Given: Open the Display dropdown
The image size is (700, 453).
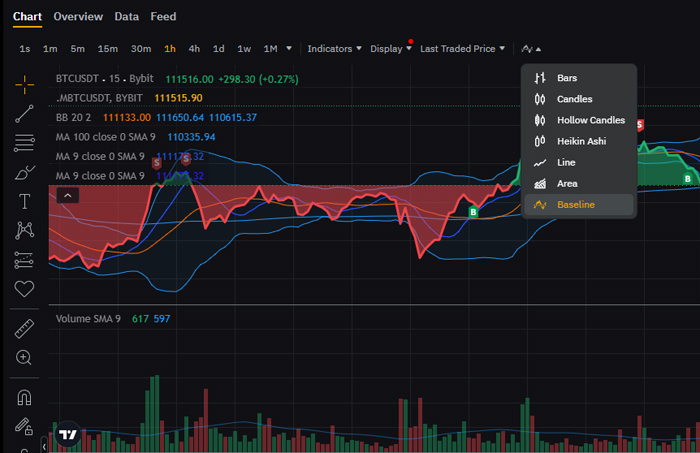Looking at the screenshot, I should pyautogui.click(x=391, y=49).
